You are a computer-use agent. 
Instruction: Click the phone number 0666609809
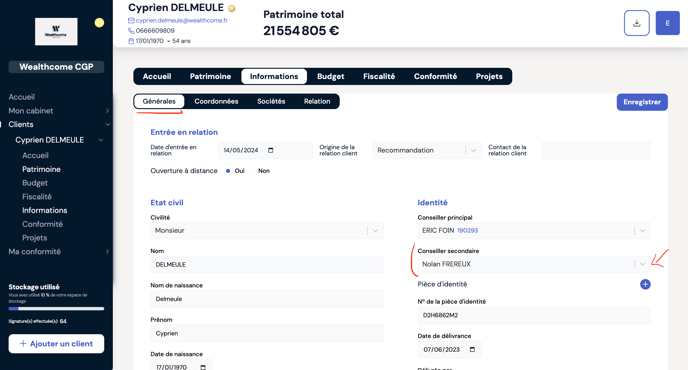pos(155,31)
